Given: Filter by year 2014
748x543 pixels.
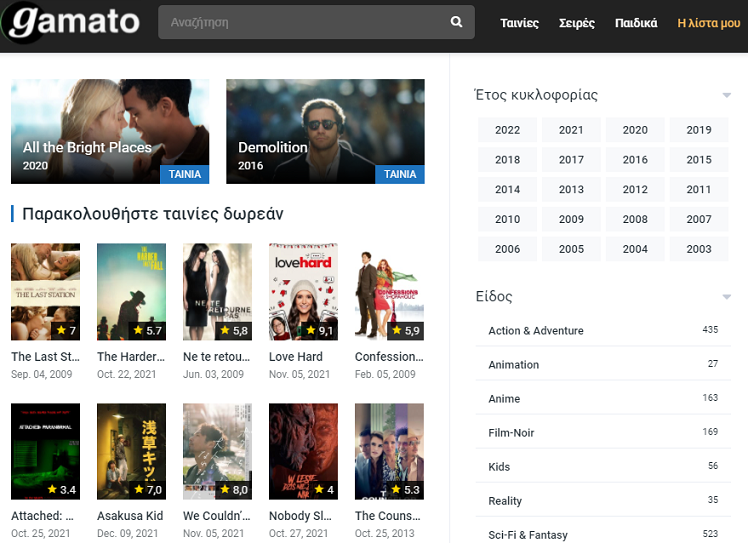Looking at the screenshot, I should (x=507, y=189).
